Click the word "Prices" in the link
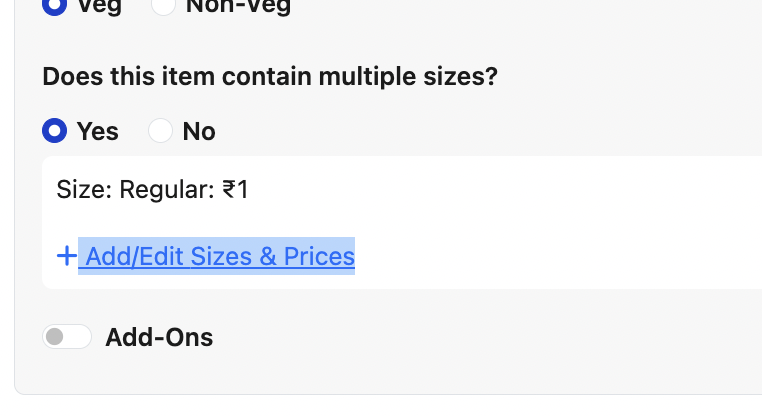 (319, 257)
